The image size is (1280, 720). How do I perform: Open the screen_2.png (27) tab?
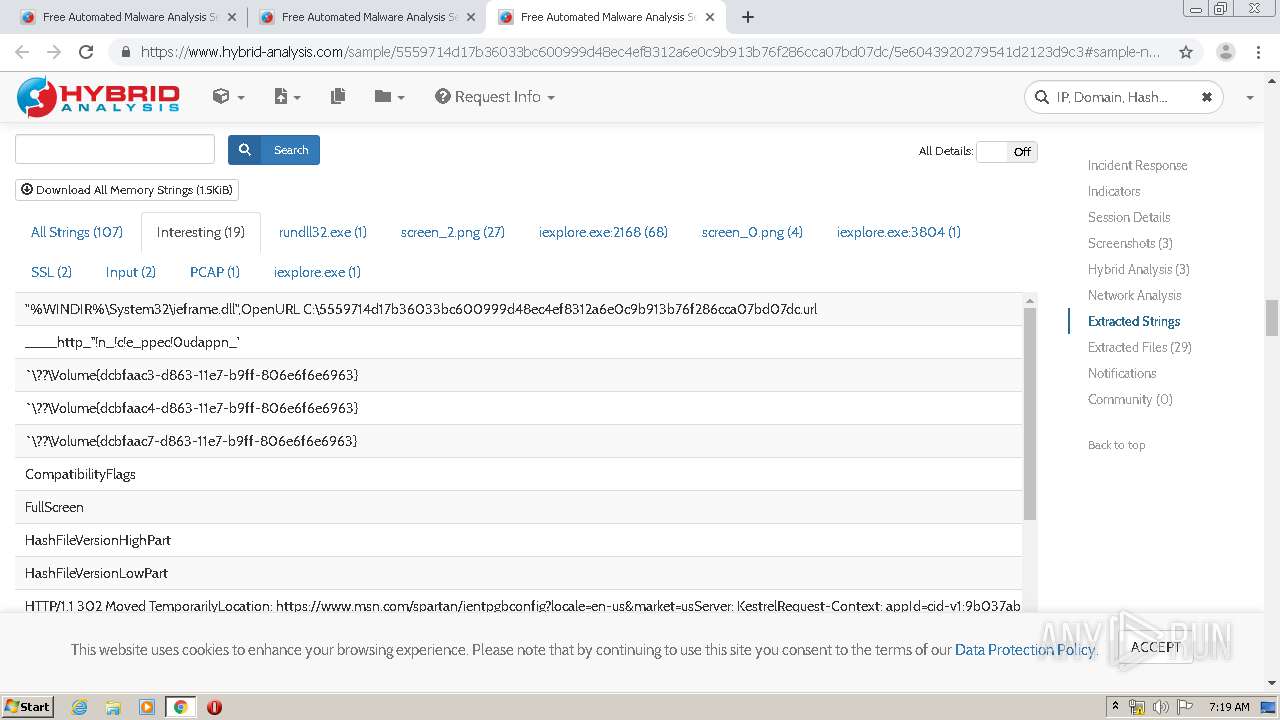click(453, 232)
